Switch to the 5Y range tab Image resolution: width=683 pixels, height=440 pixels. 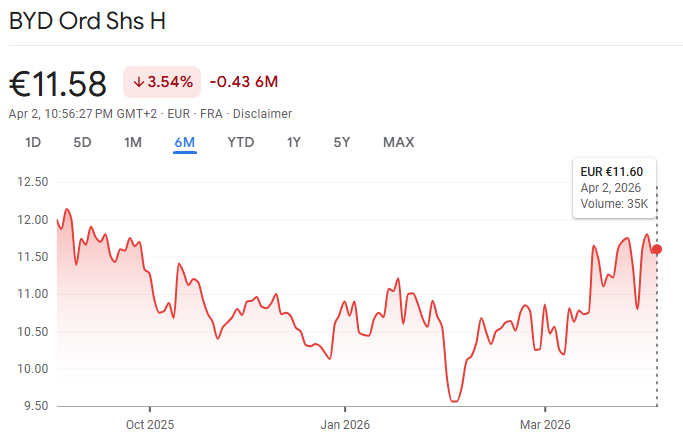tap(342, 142)
